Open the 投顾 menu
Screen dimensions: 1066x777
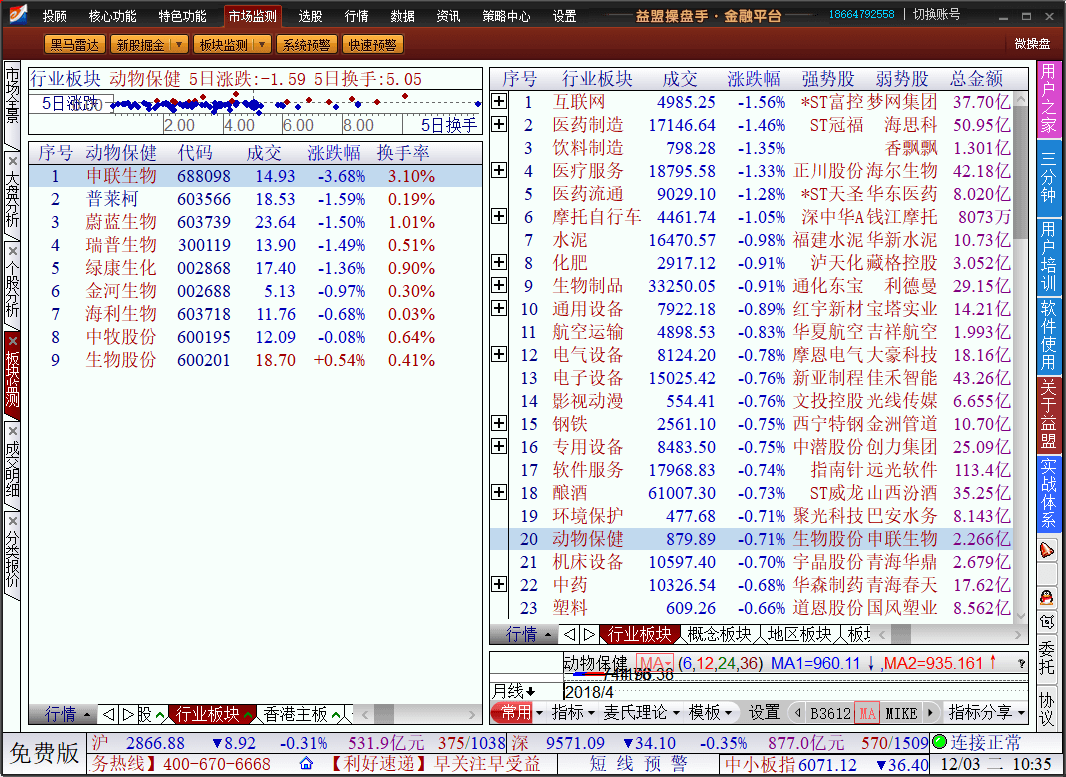(54, 16)
